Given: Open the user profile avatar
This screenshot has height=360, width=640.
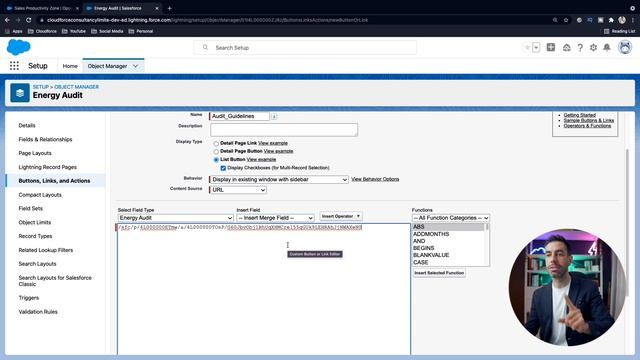Looking at the screenshot, I should (625, 47).
